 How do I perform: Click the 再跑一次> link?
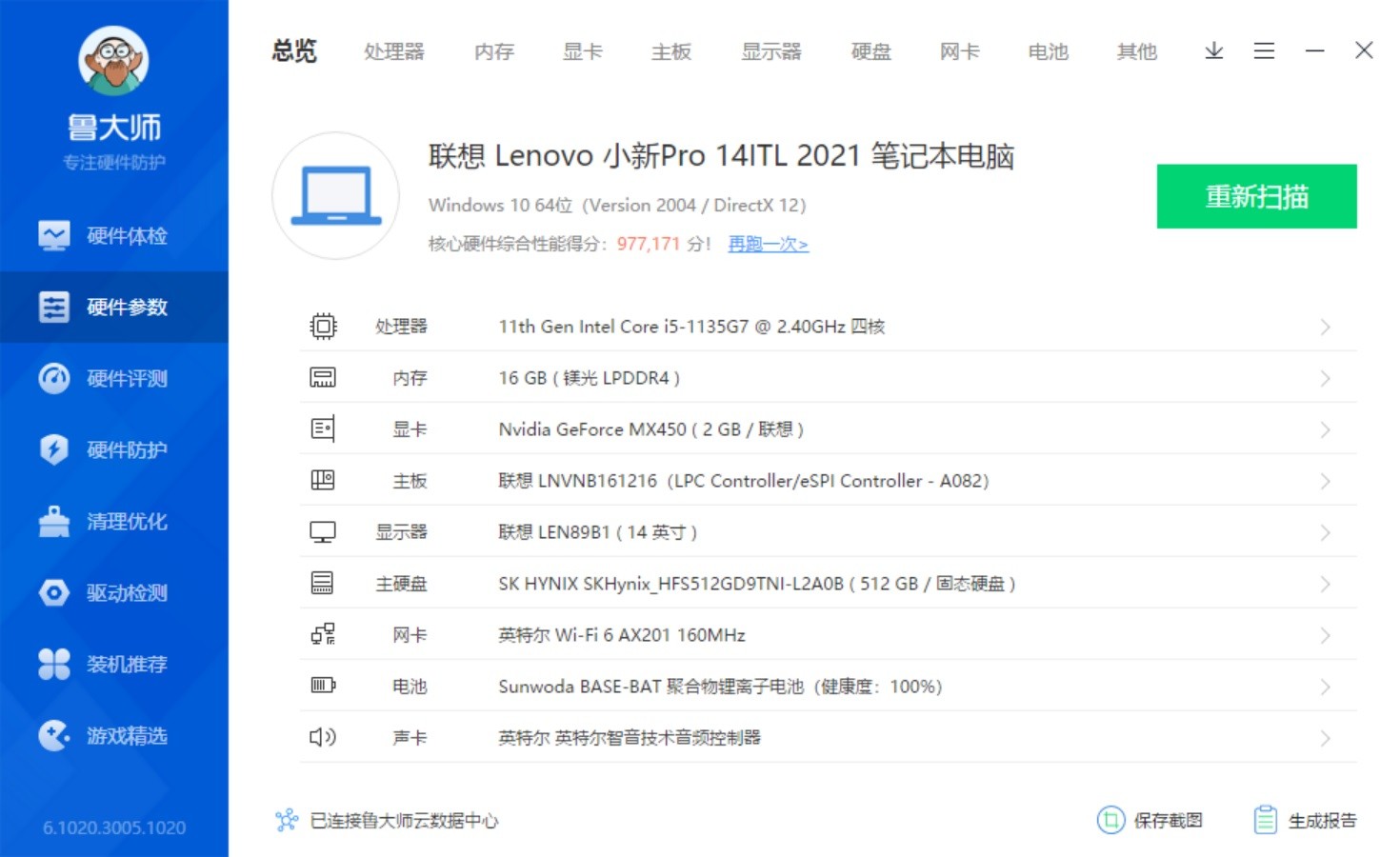pyautogui.click(x=769, y=244)
